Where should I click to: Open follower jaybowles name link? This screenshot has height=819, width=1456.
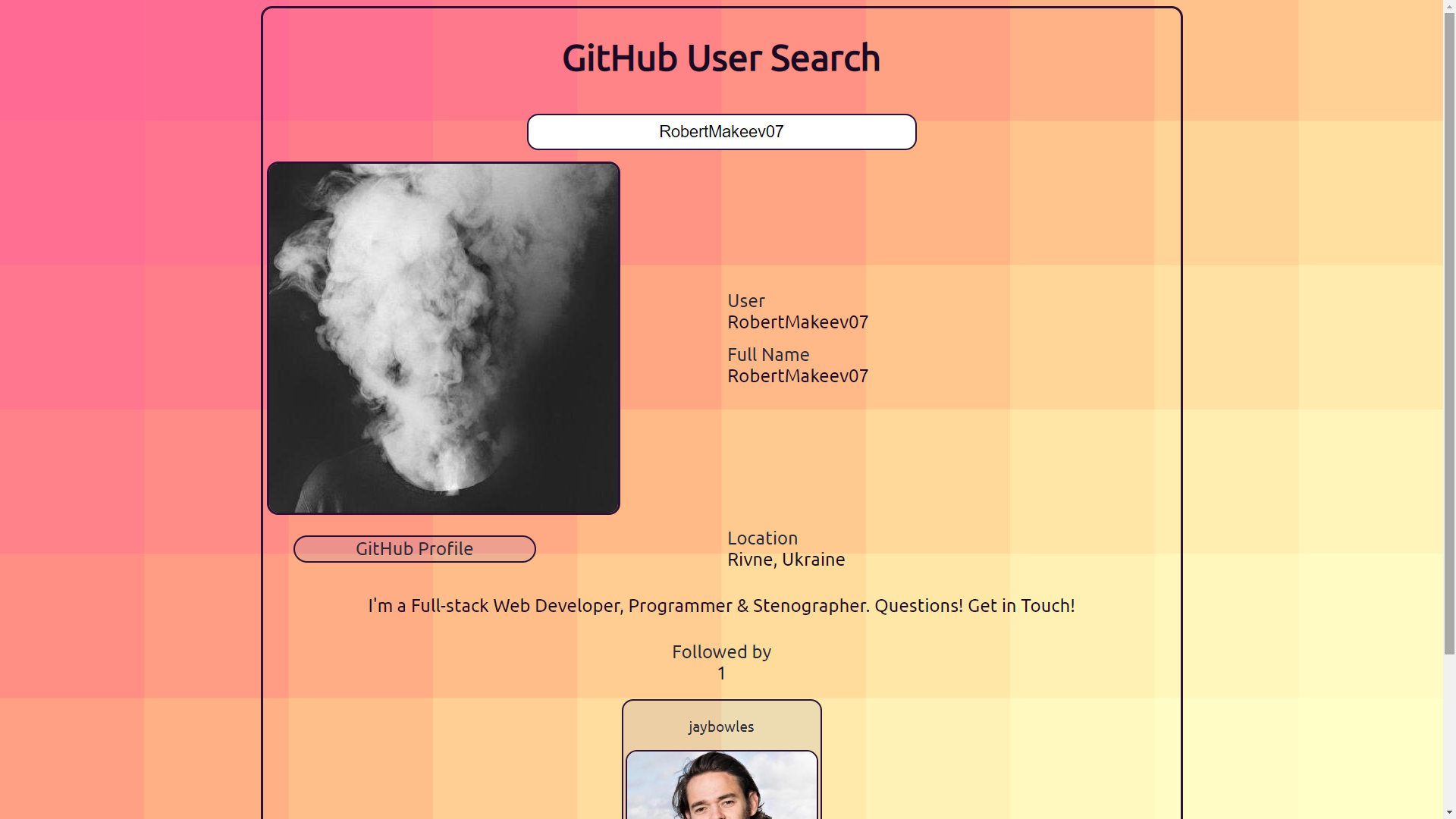click(x=721, y=726)
